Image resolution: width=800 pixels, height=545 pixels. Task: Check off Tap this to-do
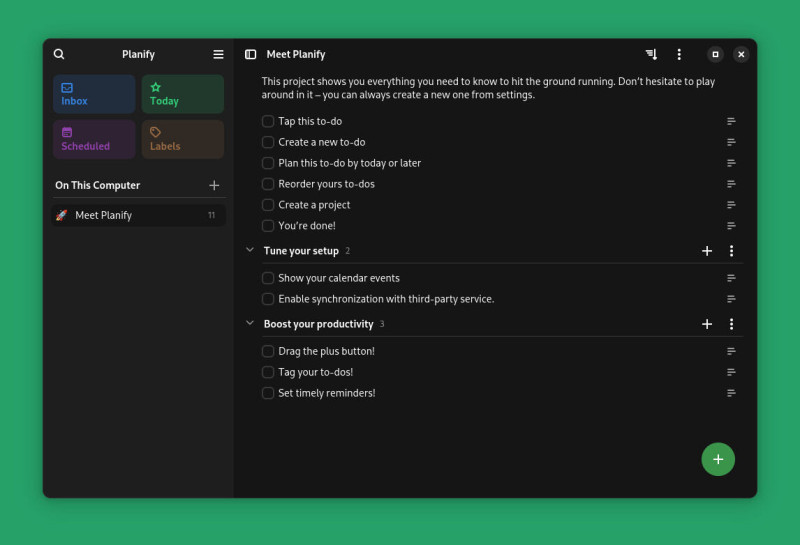pyautogui.click(x=268, y=121)
